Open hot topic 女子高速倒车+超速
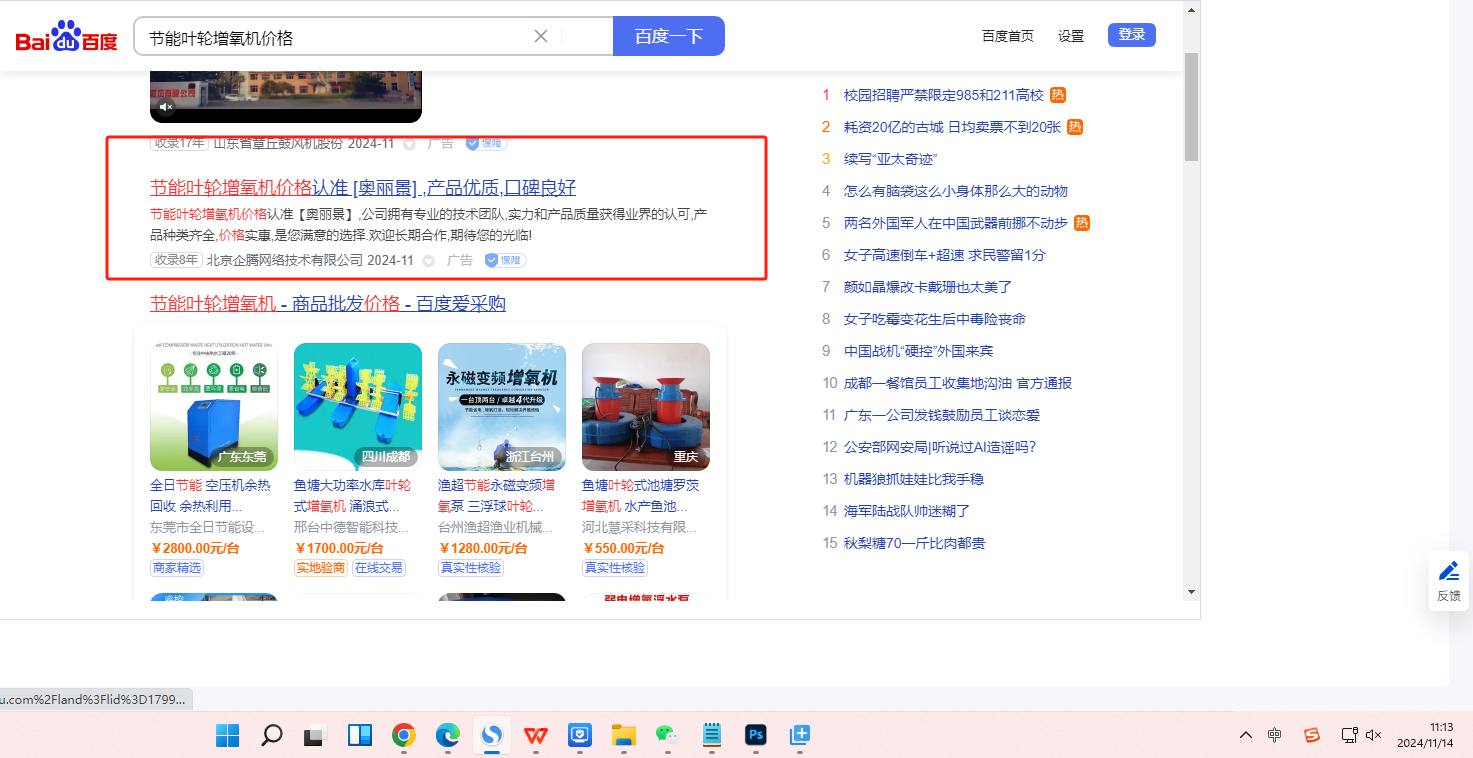Viewport: 1473px width, 758px height. [x=945, y=255]
